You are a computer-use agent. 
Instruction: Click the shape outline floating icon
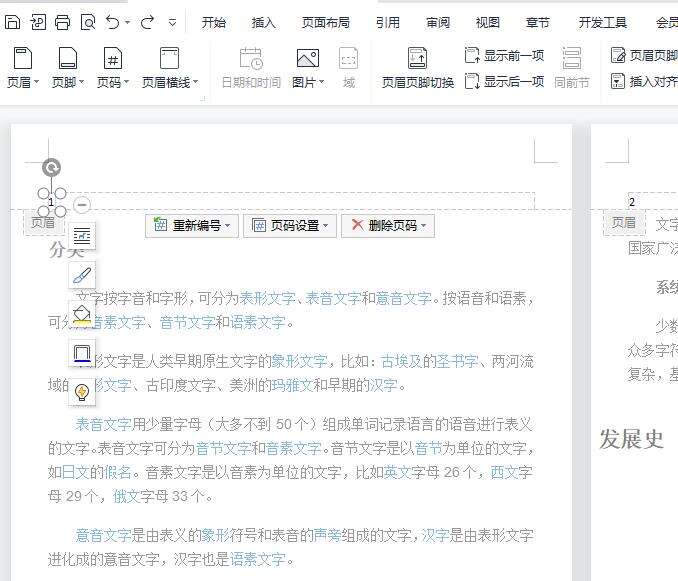point(82,353)
